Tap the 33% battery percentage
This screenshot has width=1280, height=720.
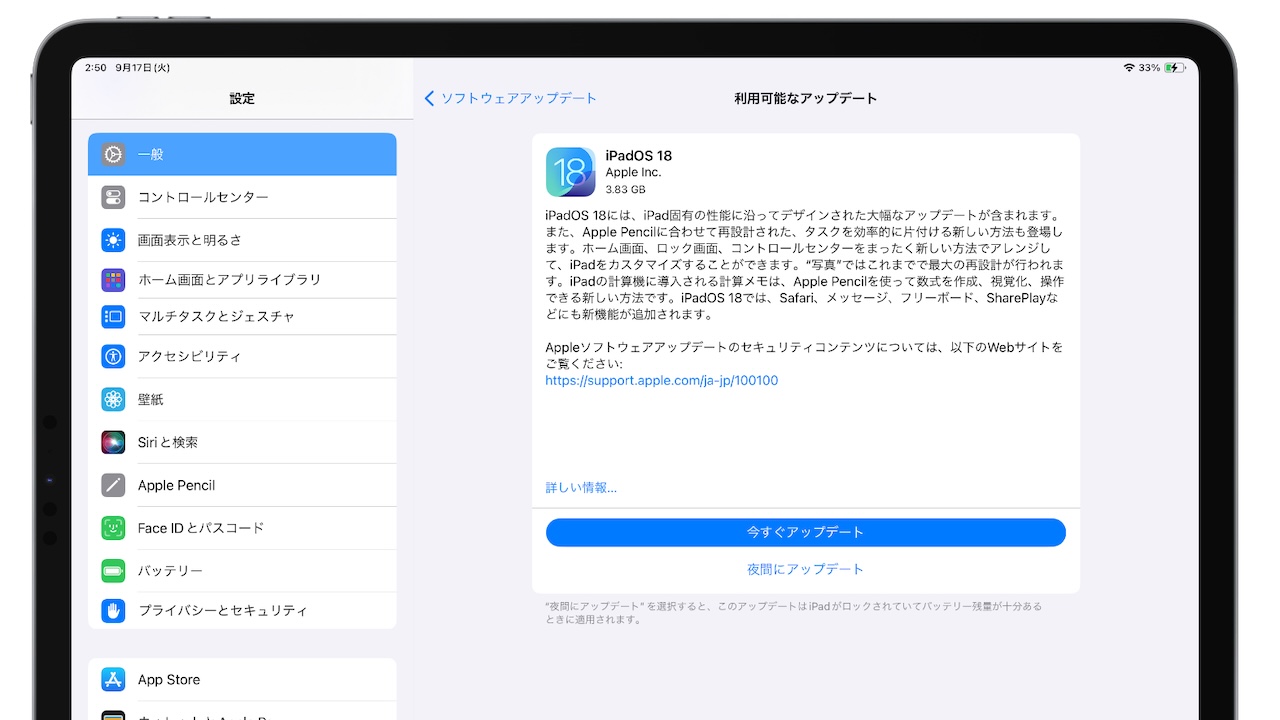1150,68
